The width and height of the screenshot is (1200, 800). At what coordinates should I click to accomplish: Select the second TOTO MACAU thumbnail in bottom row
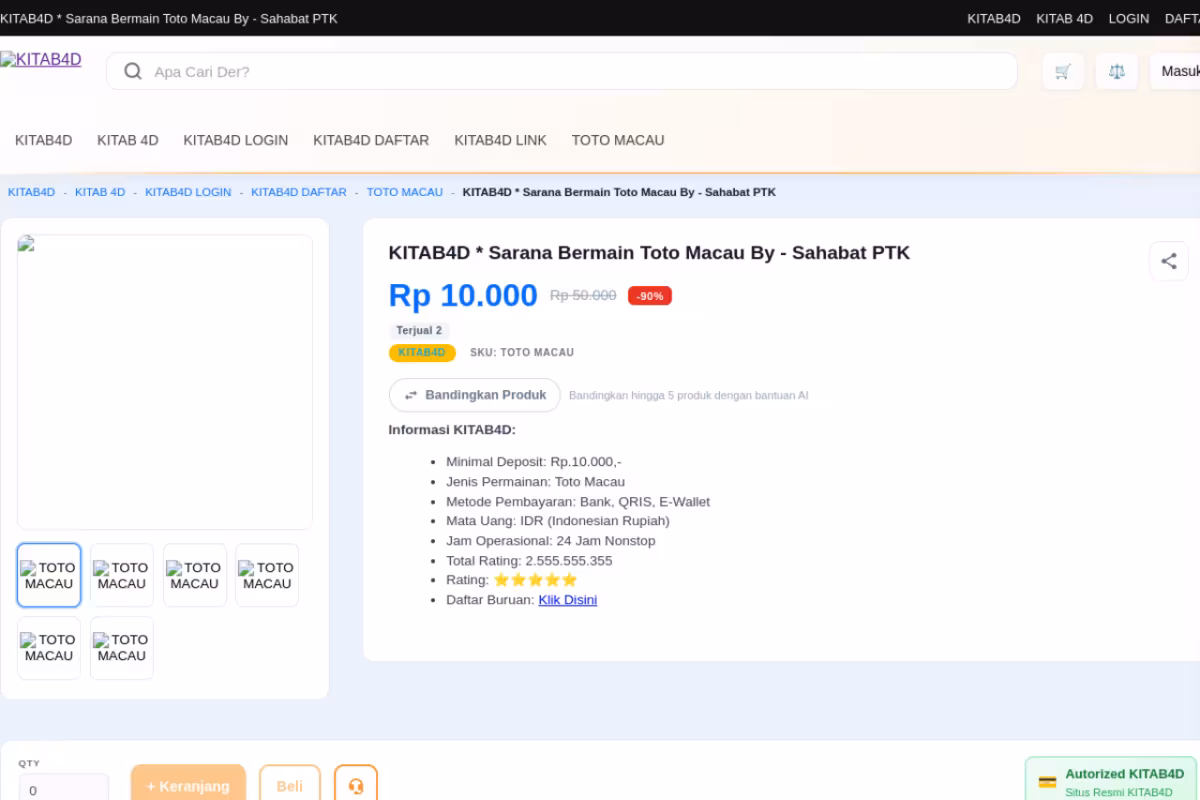(122, 648)
